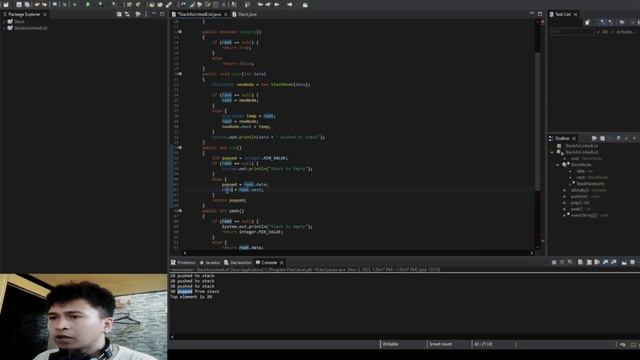Close the StackAsLinkedList.java editor tab
The width and height of the screenshot is (640, 360).
226,14
